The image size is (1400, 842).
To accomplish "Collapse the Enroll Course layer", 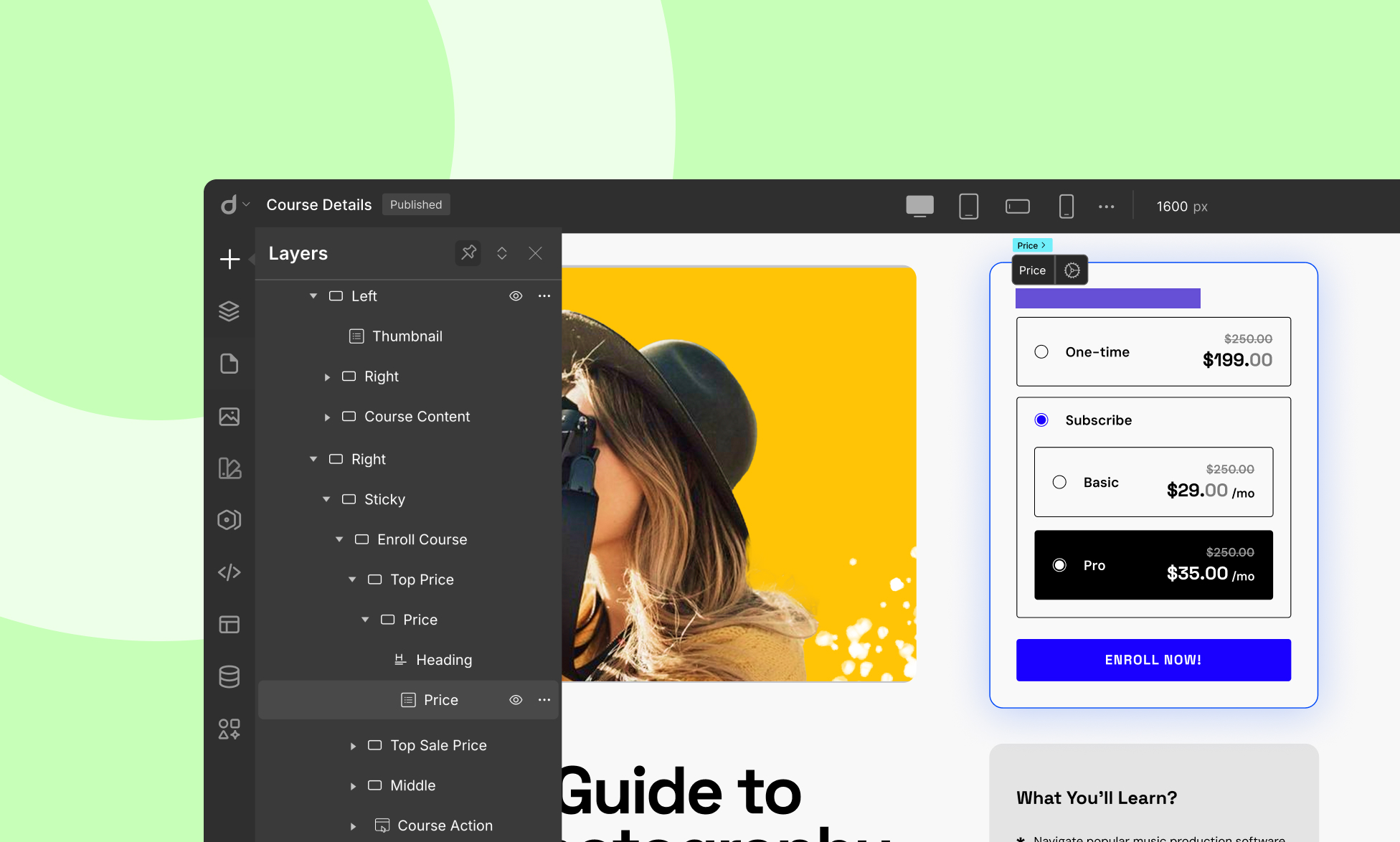I will point(339,539).
